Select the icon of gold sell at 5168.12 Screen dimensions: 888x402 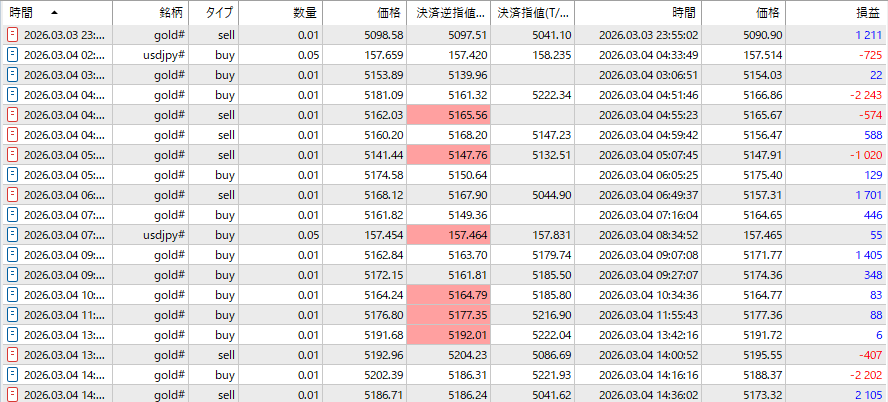13,195
